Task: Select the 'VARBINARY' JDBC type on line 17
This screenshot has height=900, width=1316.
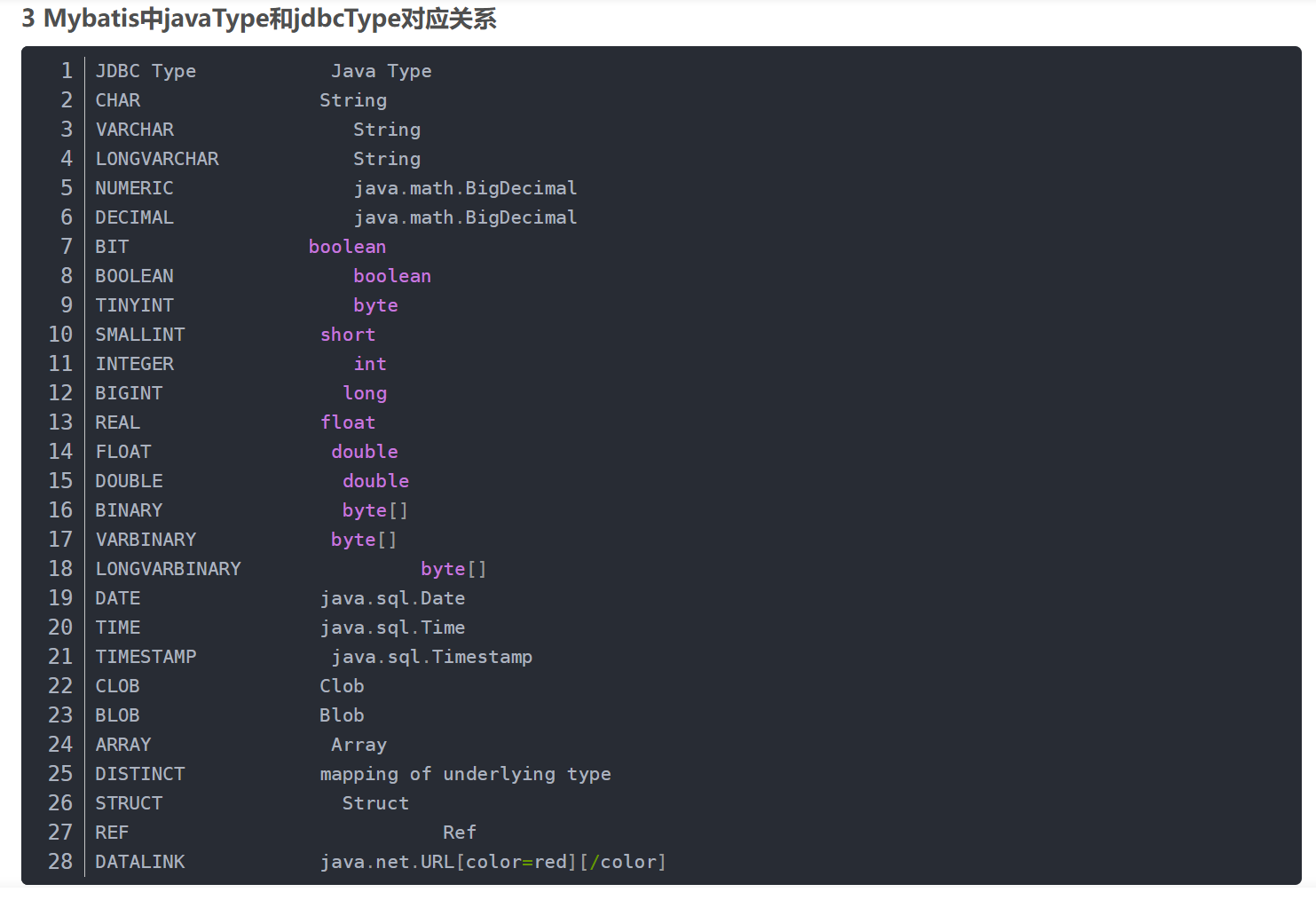Action: pos(146,540)
